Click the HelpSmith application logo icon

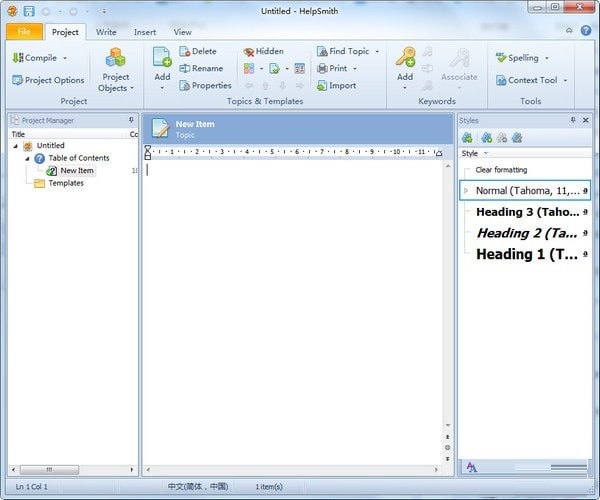tap(12, 11)
